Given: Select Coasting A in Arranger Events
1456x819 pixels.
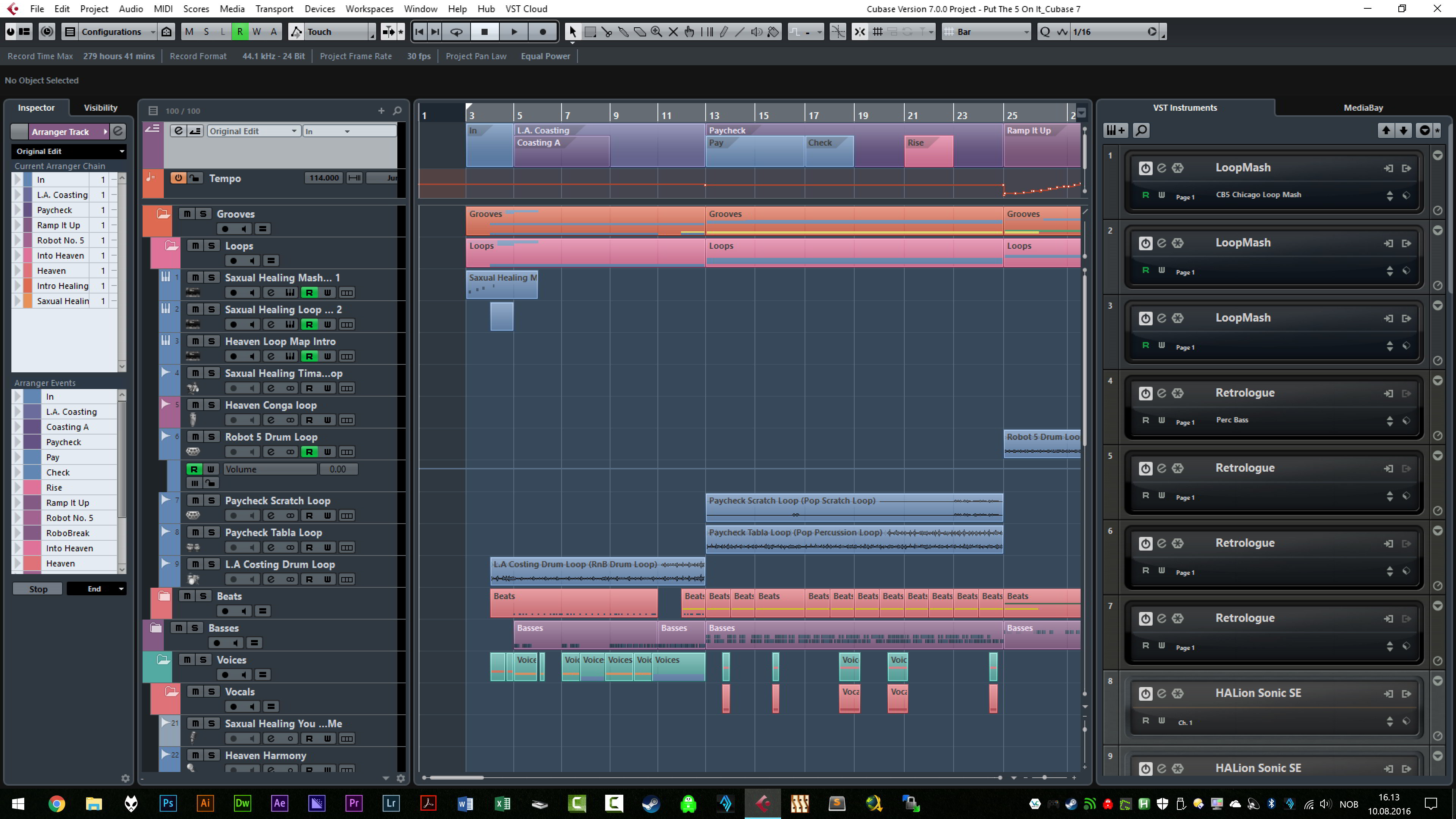Looking at the screenshot, I should (x=67, y=427).
